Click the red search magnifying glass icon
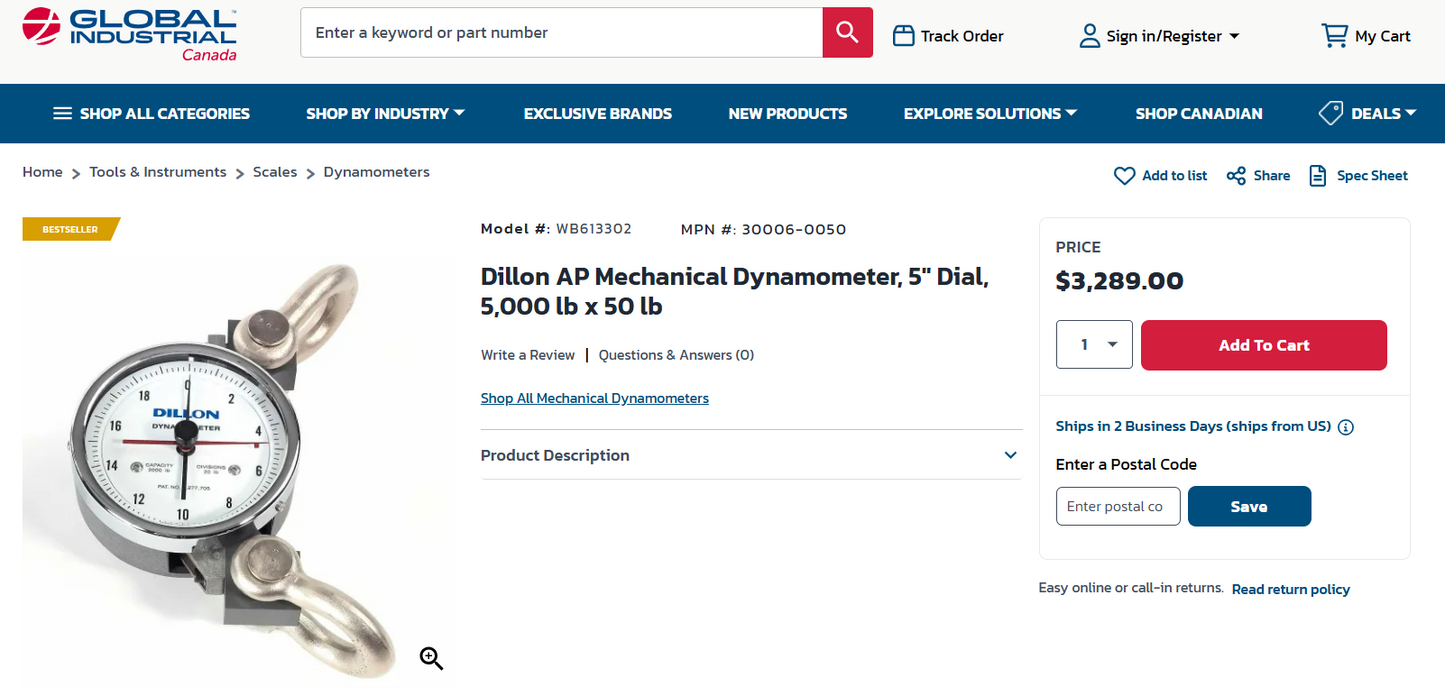The image size is (1445, 696). [846, 32]
